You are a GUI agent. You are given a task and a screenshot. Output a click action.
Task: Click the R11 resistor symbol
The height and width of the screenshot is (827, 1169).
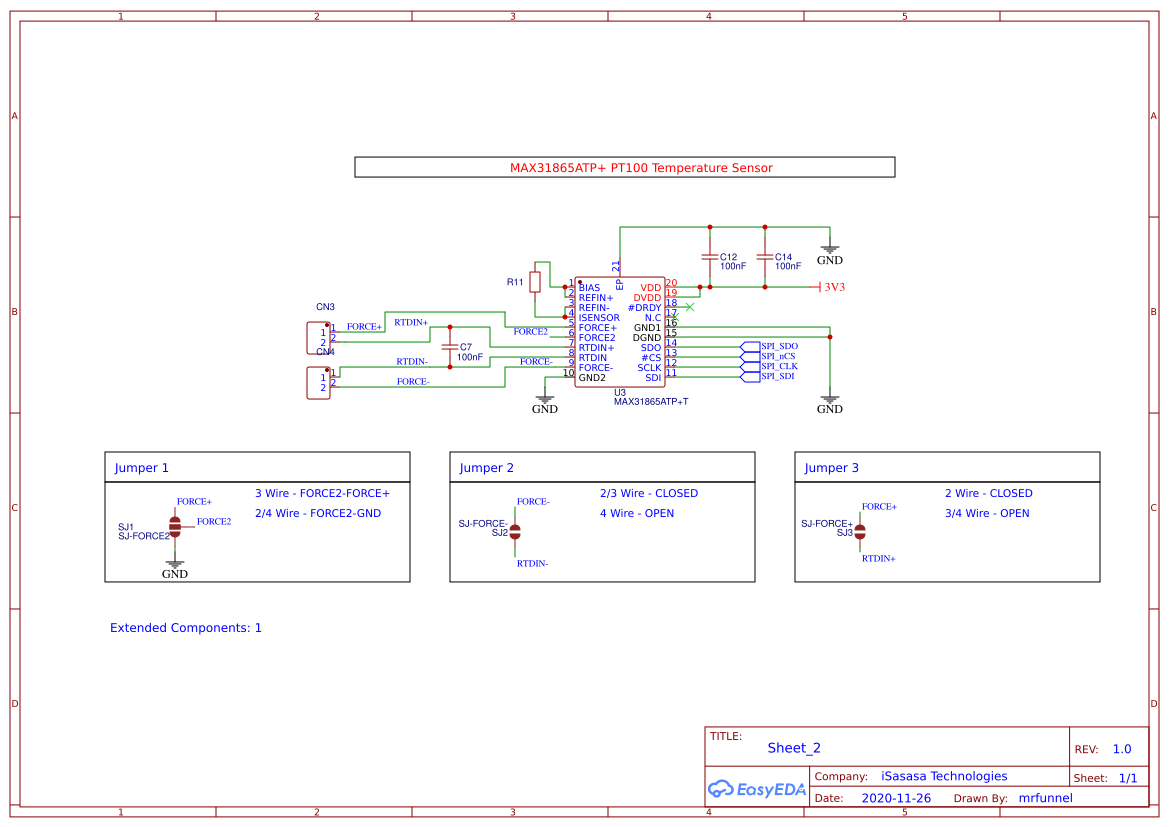(536, 281)
